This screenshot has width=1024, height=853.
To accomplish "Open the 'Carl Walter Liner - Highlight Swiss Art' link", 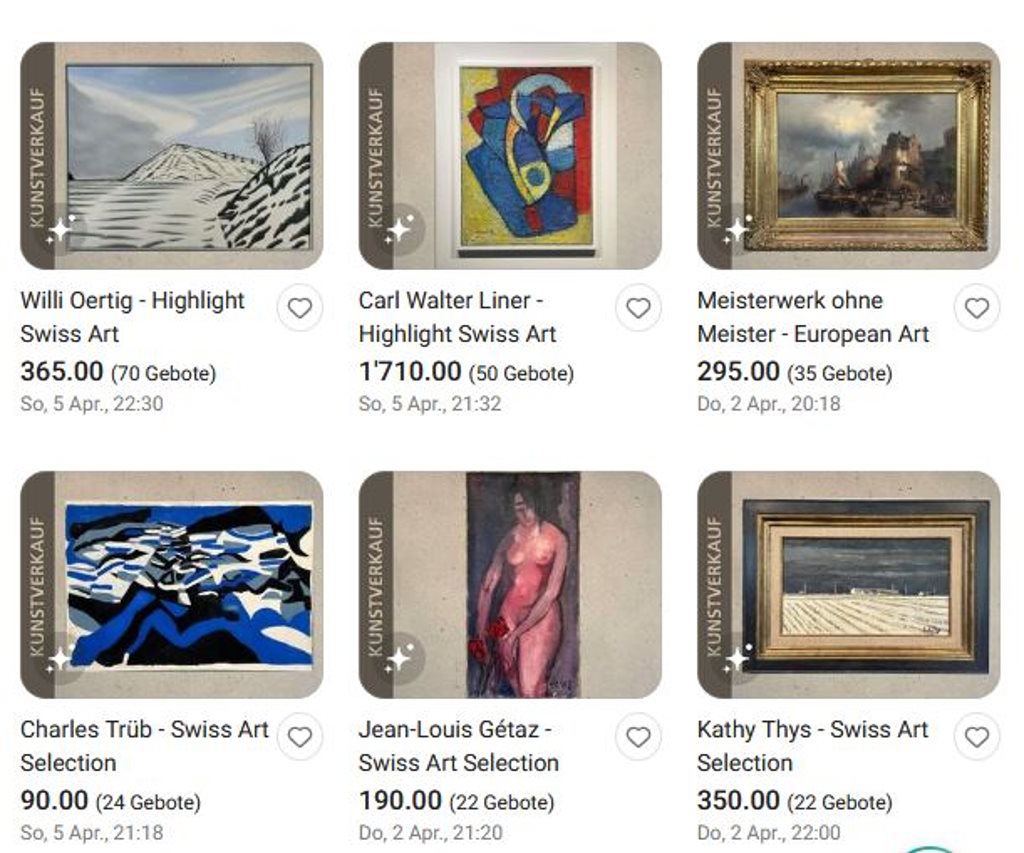I will tap(457, 317).
